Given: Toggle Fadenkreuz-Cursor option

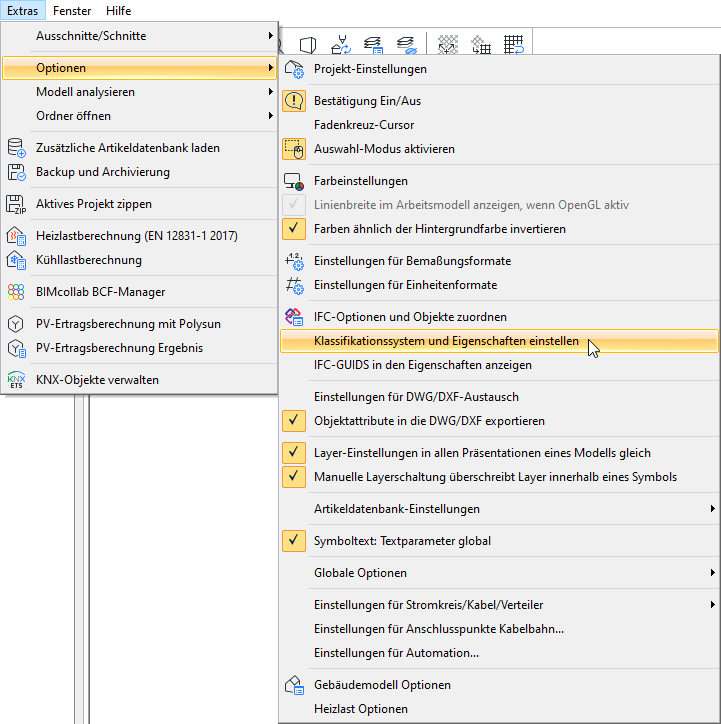Looking at the screenshot, I should click(499, 125).
